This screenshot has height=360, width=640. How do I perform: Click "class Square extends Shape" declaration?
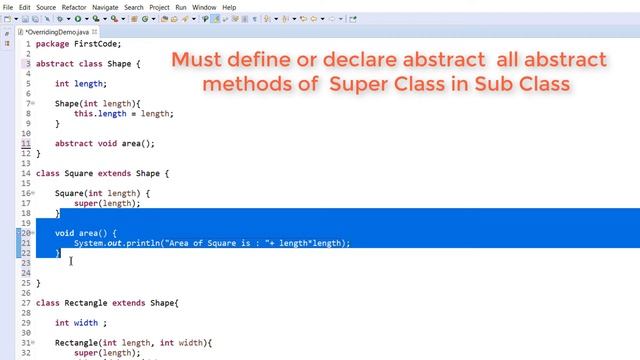click(98, 173)
